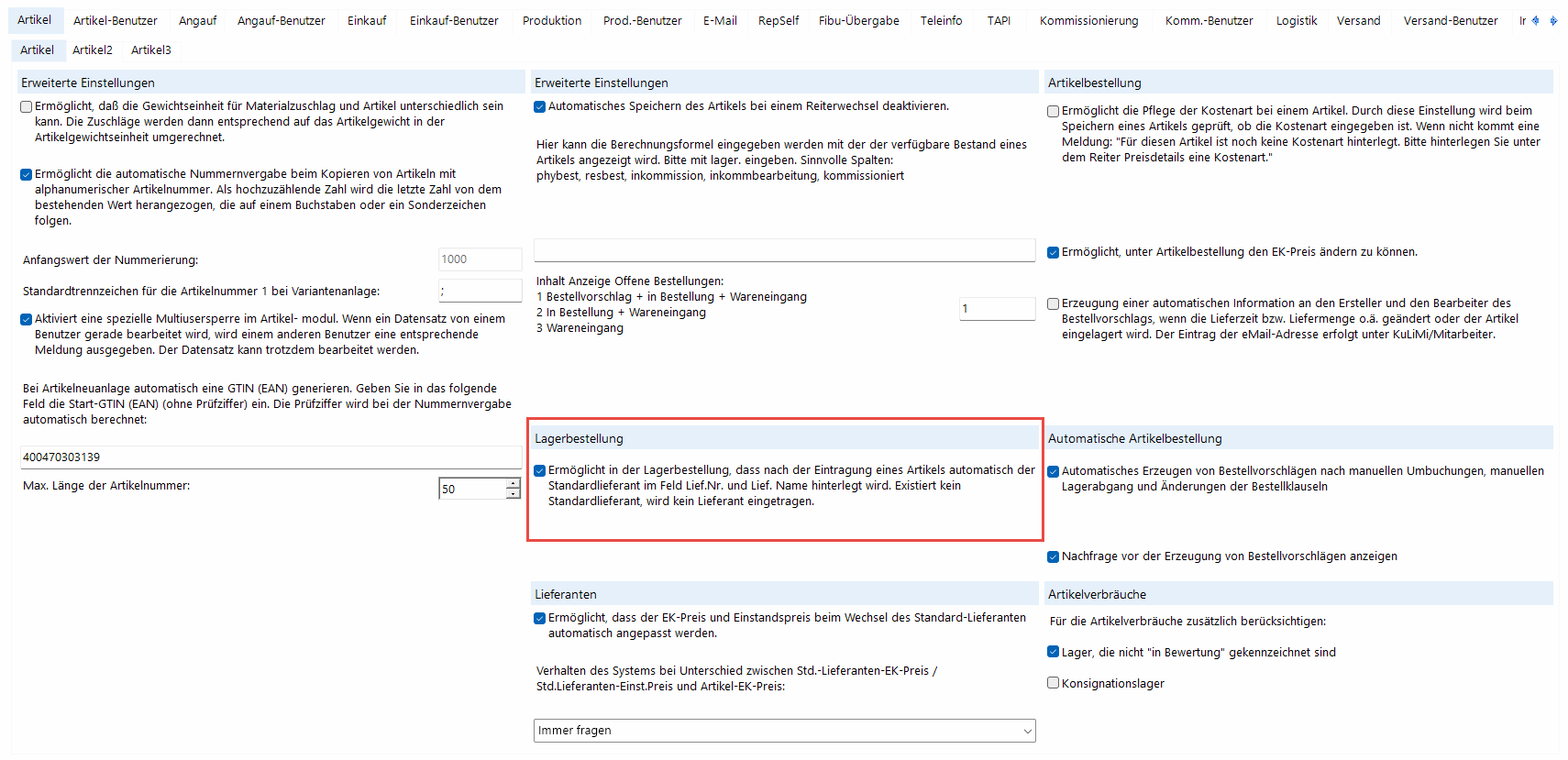Select the Artikel3 sub-tab
Screen dimensions: 1568x760
click(151, 50)
